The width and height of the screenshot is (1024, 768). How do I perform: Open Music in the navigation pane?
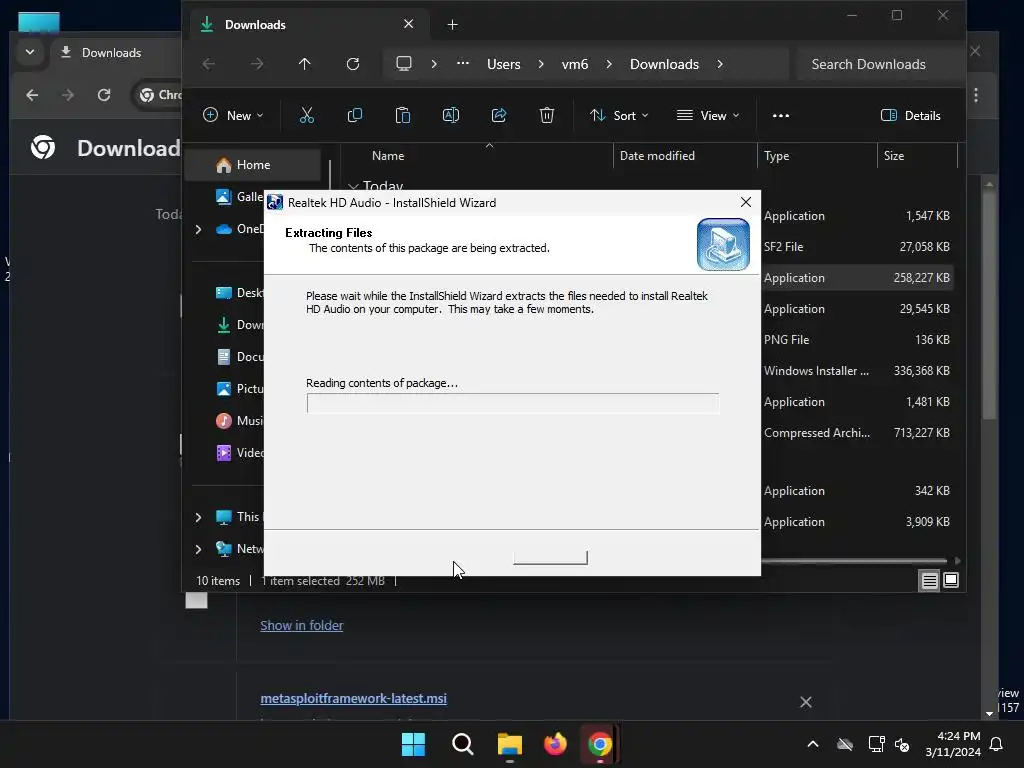pyautogui.click(x=239, y=421)
